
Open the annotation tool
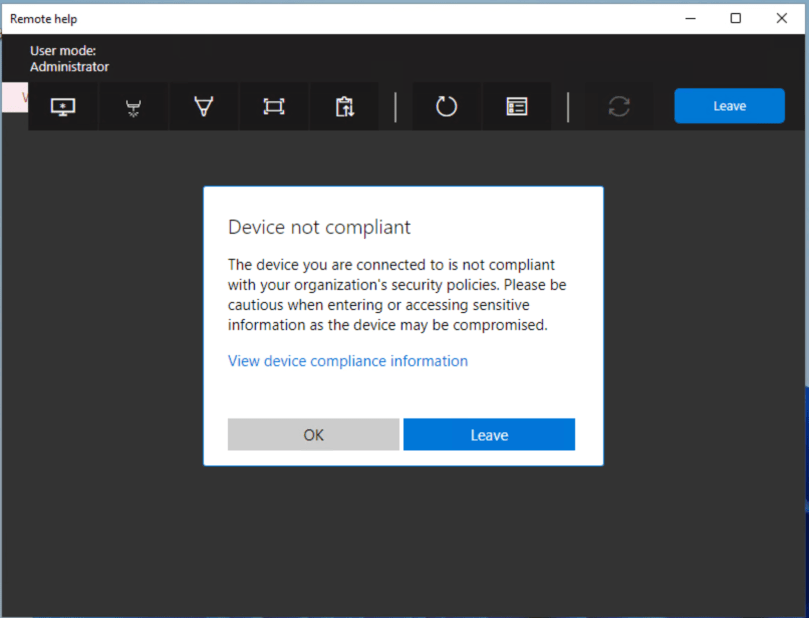pyautogui.click(x=203, y=106)
